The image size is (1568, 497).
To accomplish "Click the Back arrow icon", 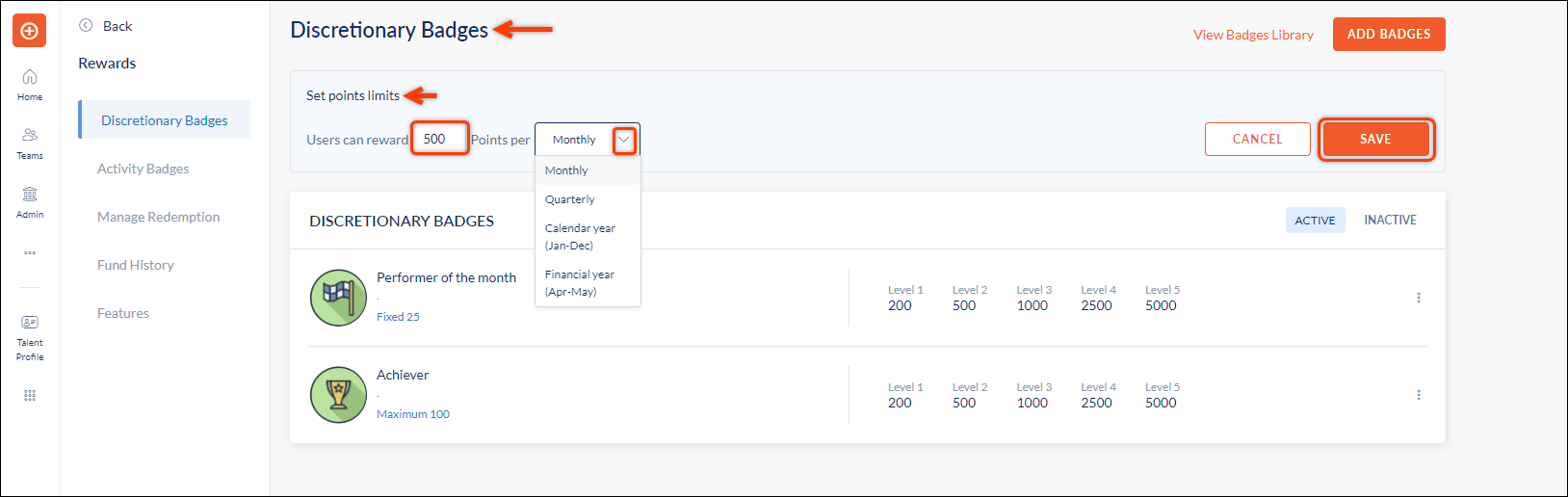I will coord(86,25).
